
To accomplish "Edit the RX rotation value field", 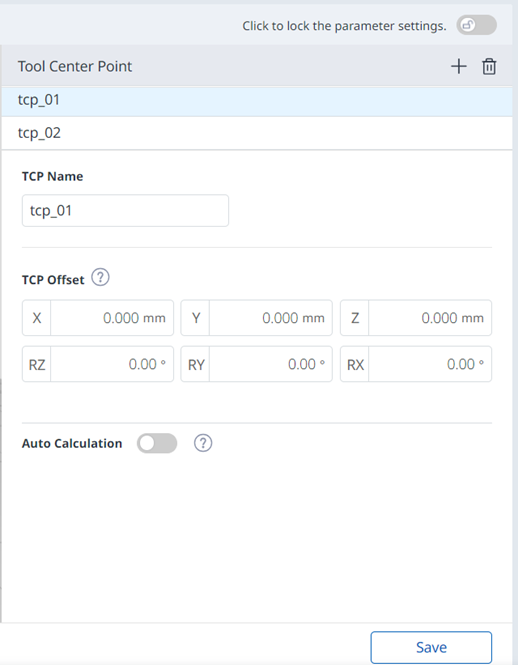I will [x=430, y=364].
